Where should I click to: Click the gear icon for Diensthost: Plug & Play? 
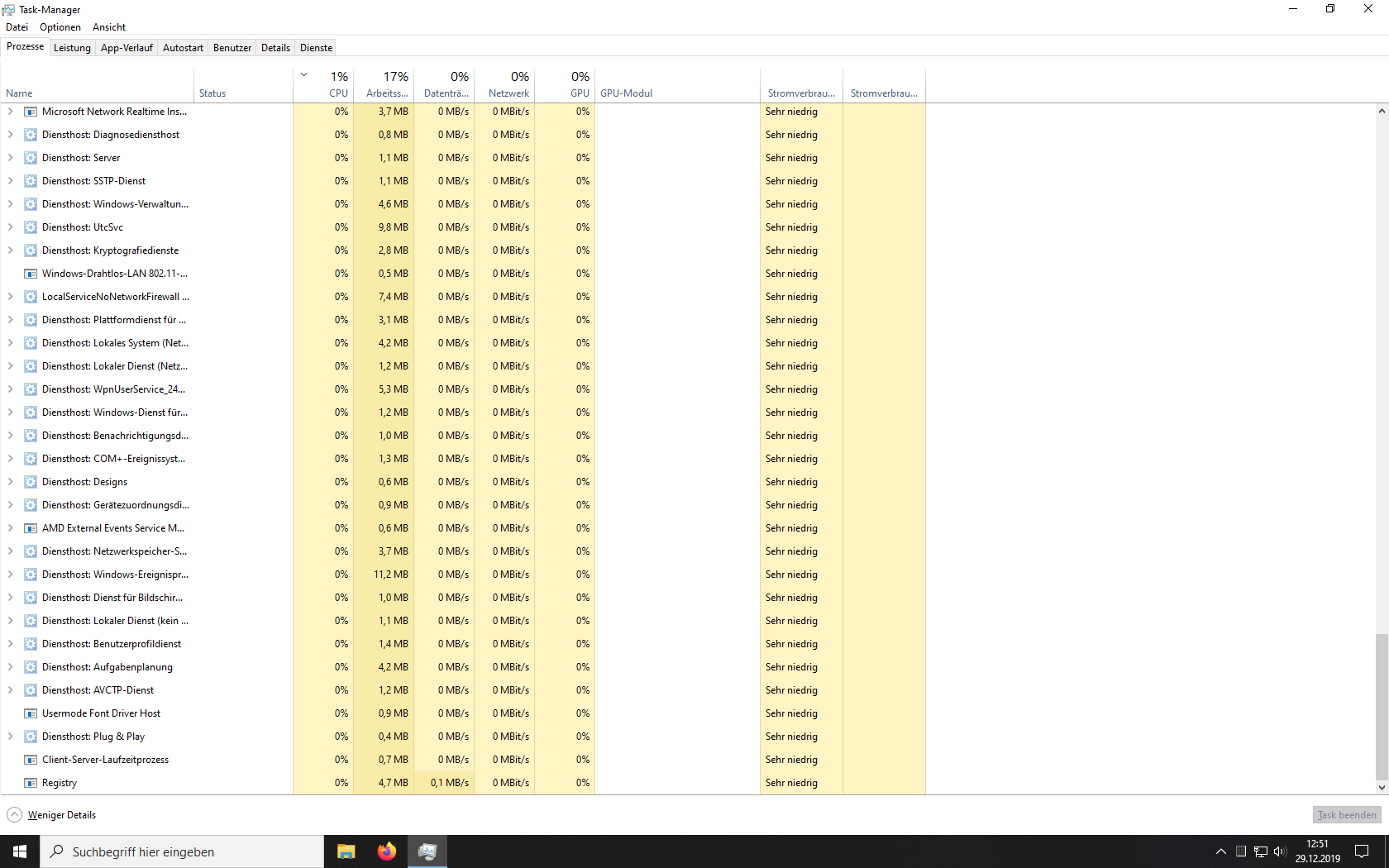click(31, 737)
